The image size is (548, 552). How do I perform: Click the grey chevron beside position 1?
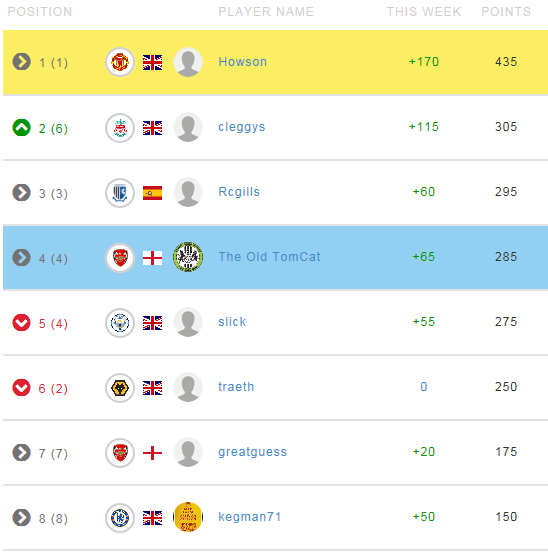[x=21, y=62]
